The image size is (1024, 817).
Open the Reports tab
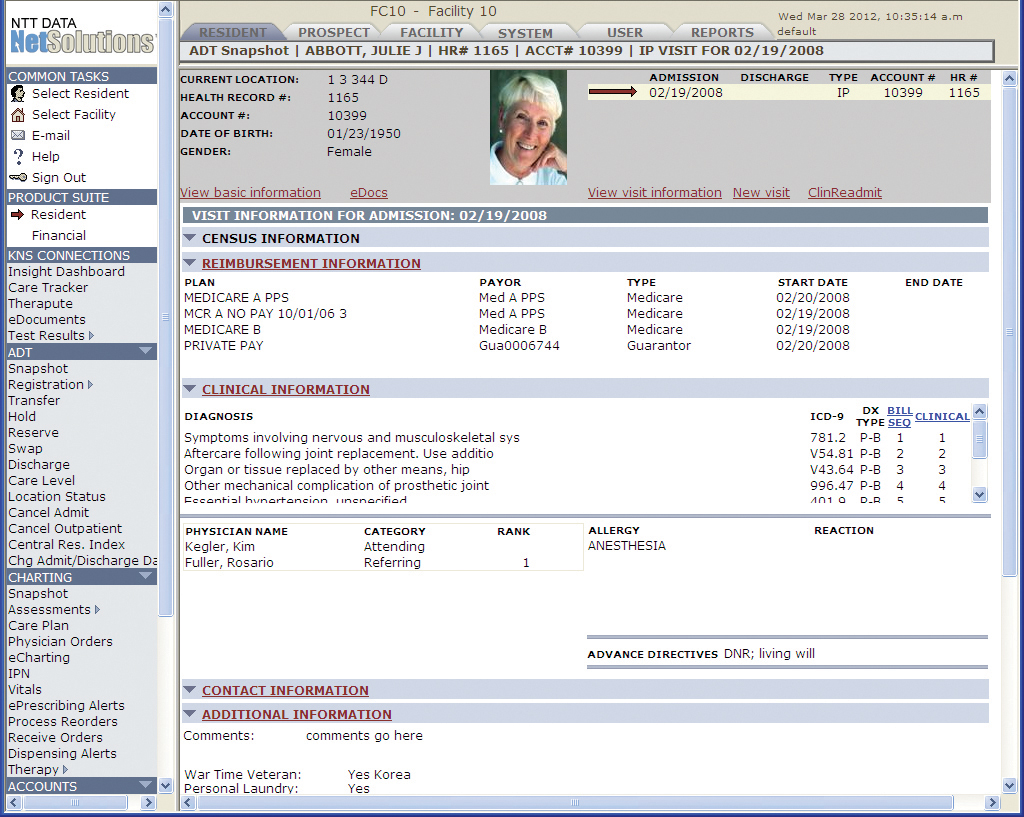722,33
